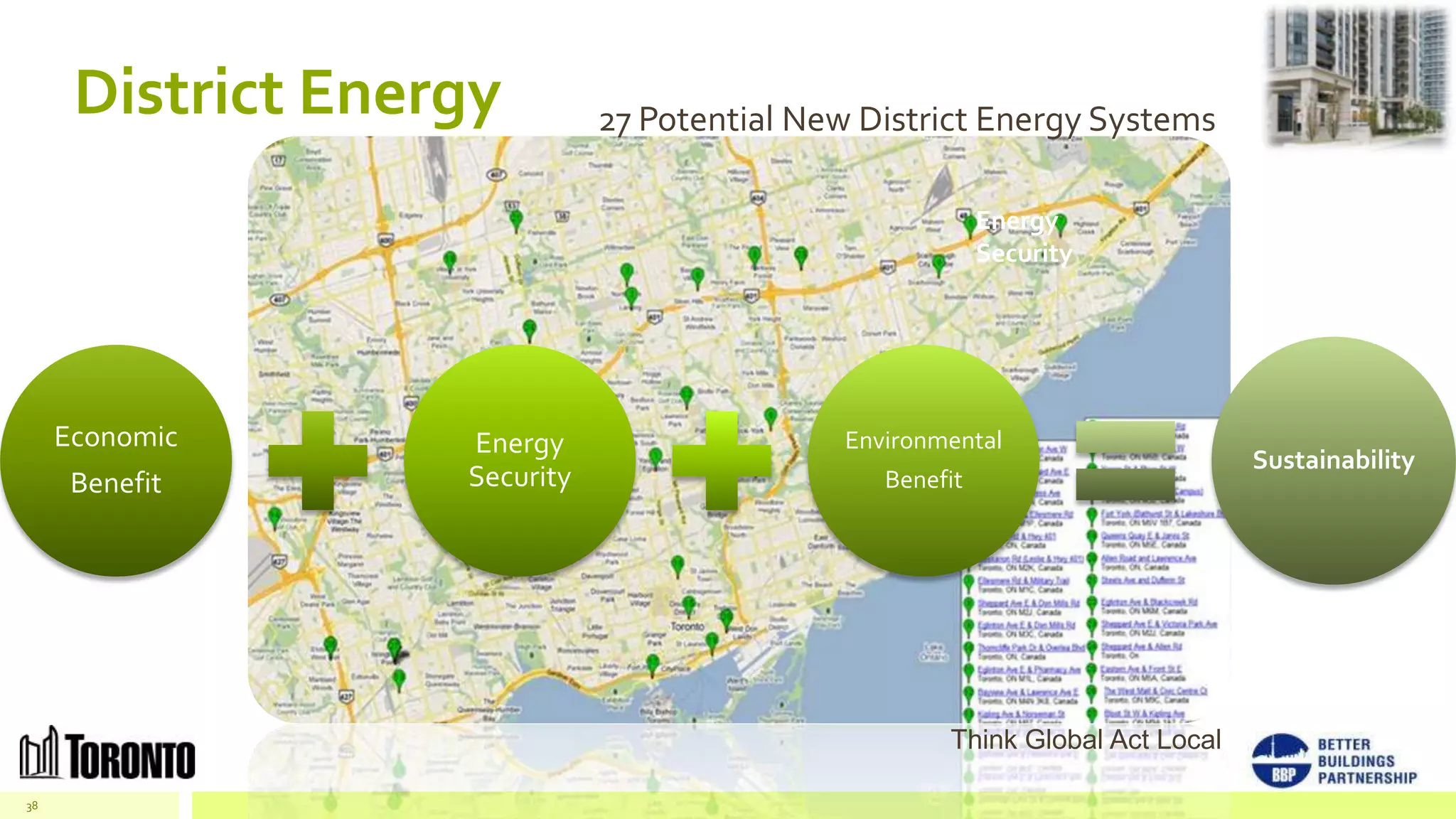
Task: Open Eglinton Ave E & Pharmacy Ave link
Action: click(1029, 670)
